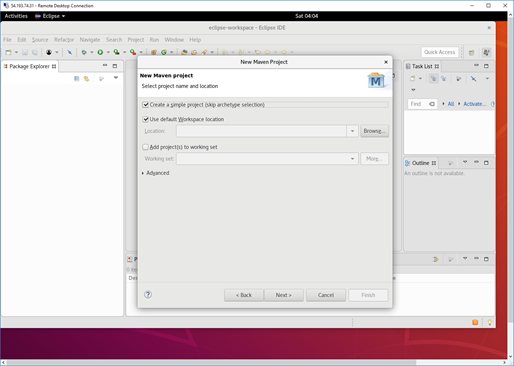The width and height of the screenshot is (514, 366).
Task: Click the All link in Task List
Action: pyautogui.click(x=451, y=104)
